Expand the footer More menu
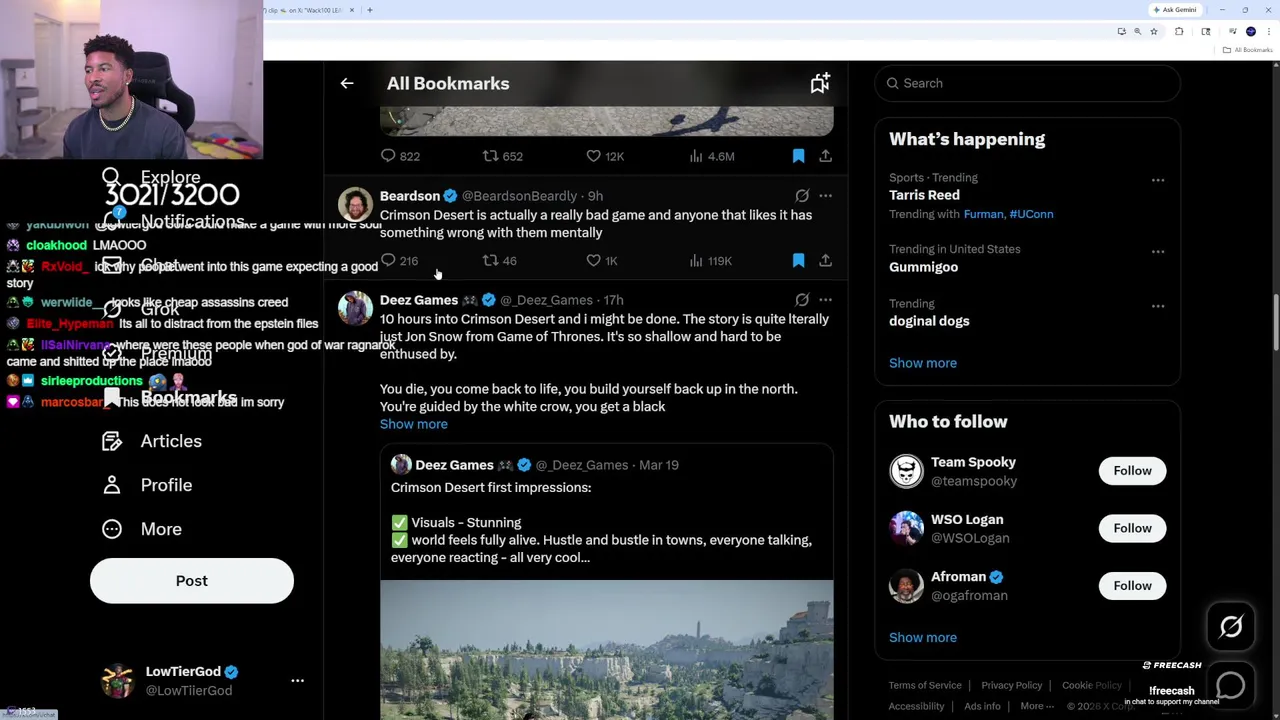1280x720 pixels. coord(1037,706)
